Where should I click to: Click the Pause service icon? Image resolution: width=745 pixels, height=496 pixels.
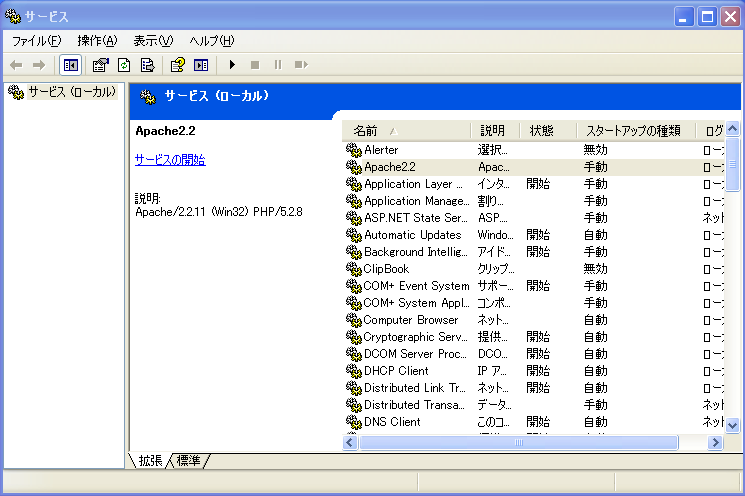click(278, 65)
